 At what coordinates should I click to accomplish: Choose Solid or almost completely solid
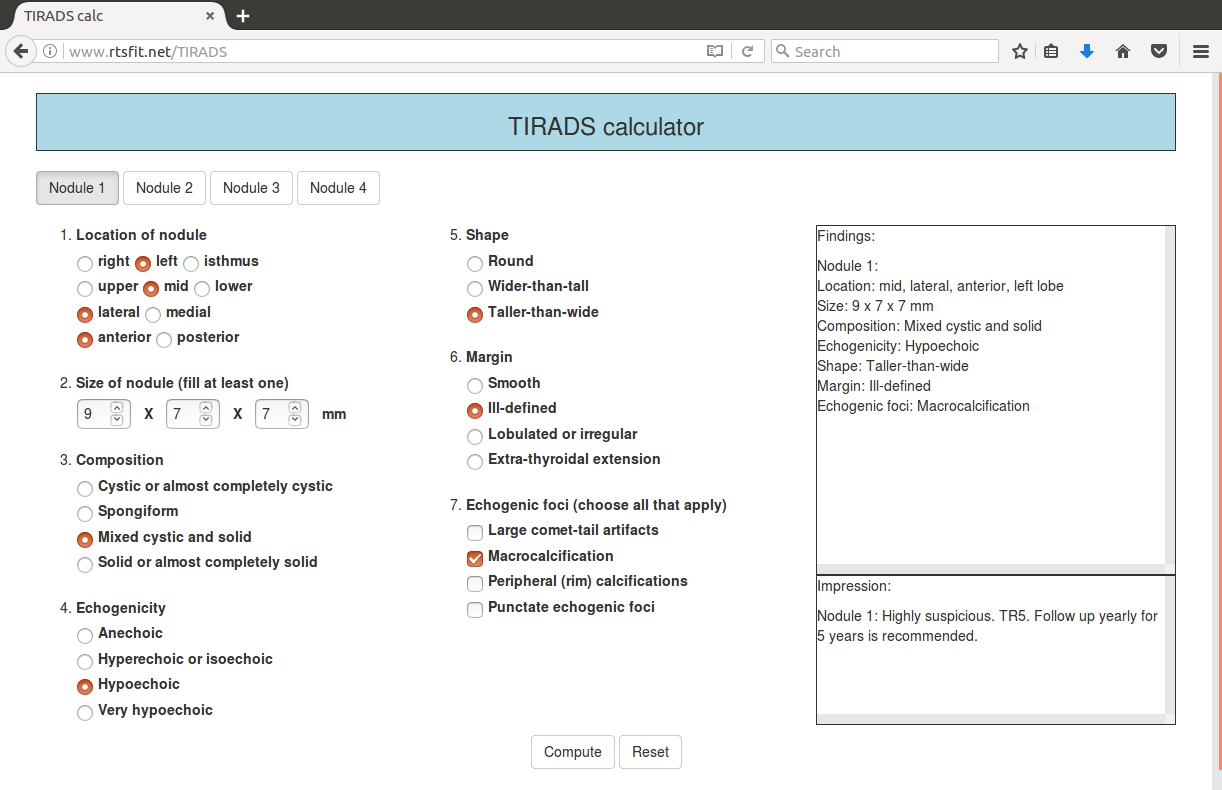click(85, 564)
